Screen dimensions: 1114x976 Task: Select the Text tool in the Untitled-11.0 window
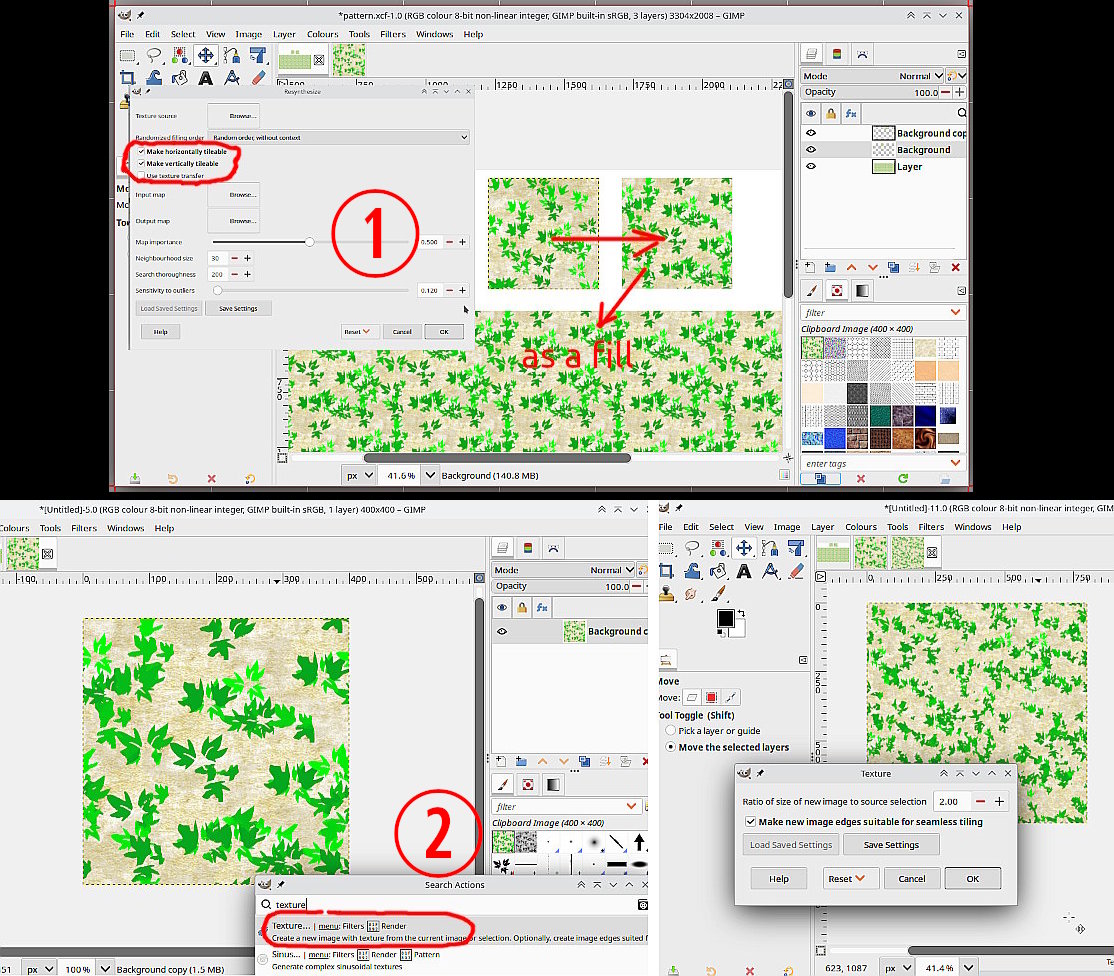tap(744, 571)
